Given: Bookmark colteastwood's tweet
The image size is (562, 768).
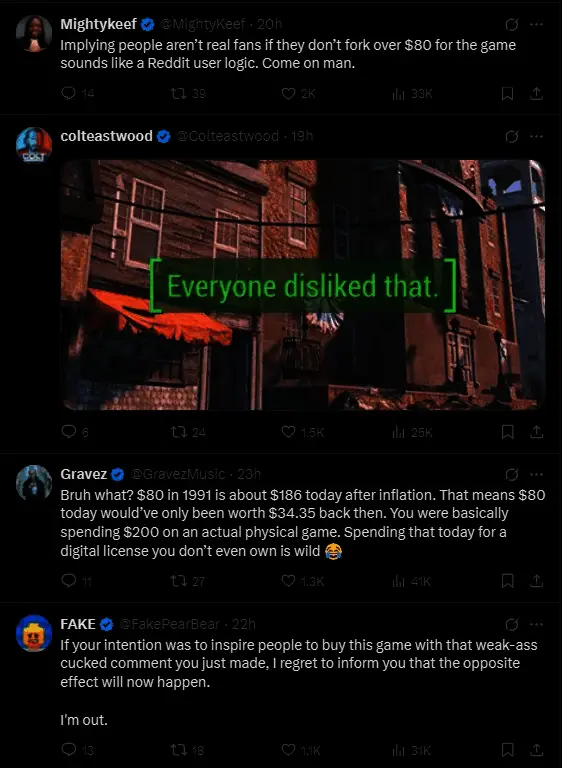Looking at the screenshot, I should 508,432.
